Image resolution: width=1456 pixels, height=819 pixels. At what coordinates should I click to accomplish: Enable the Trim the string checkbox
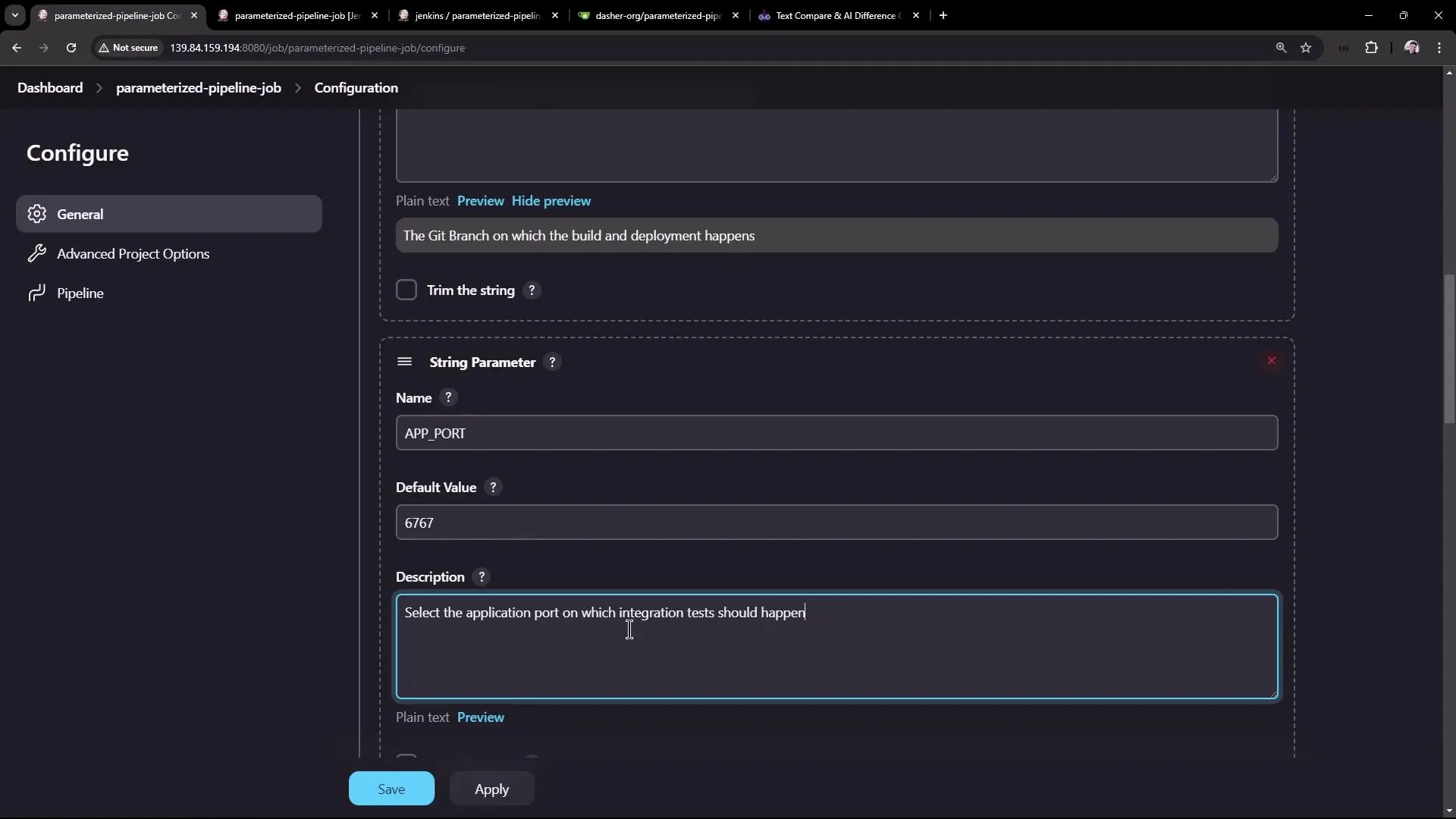pos(407,290)
